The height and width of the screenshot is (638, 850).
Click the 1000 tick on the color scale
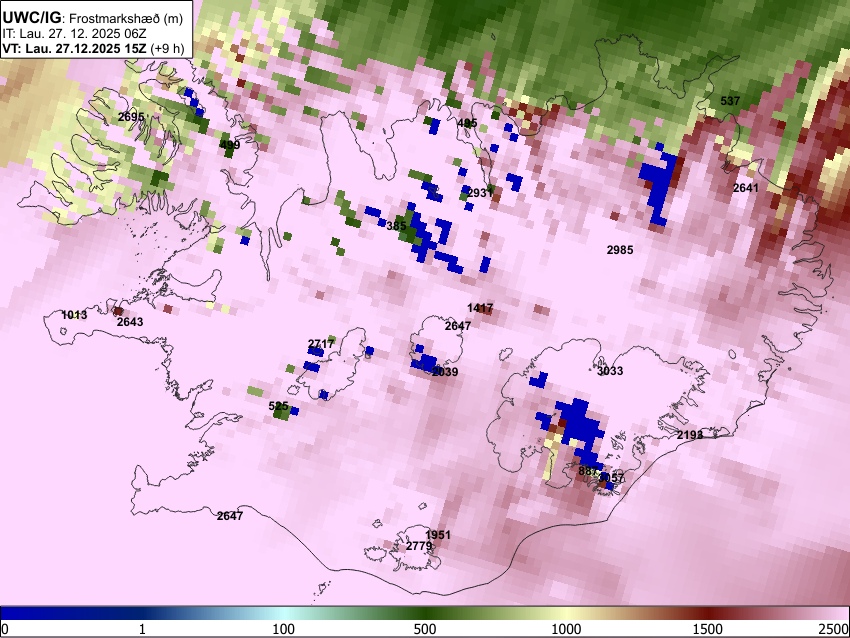coord(566,629)
